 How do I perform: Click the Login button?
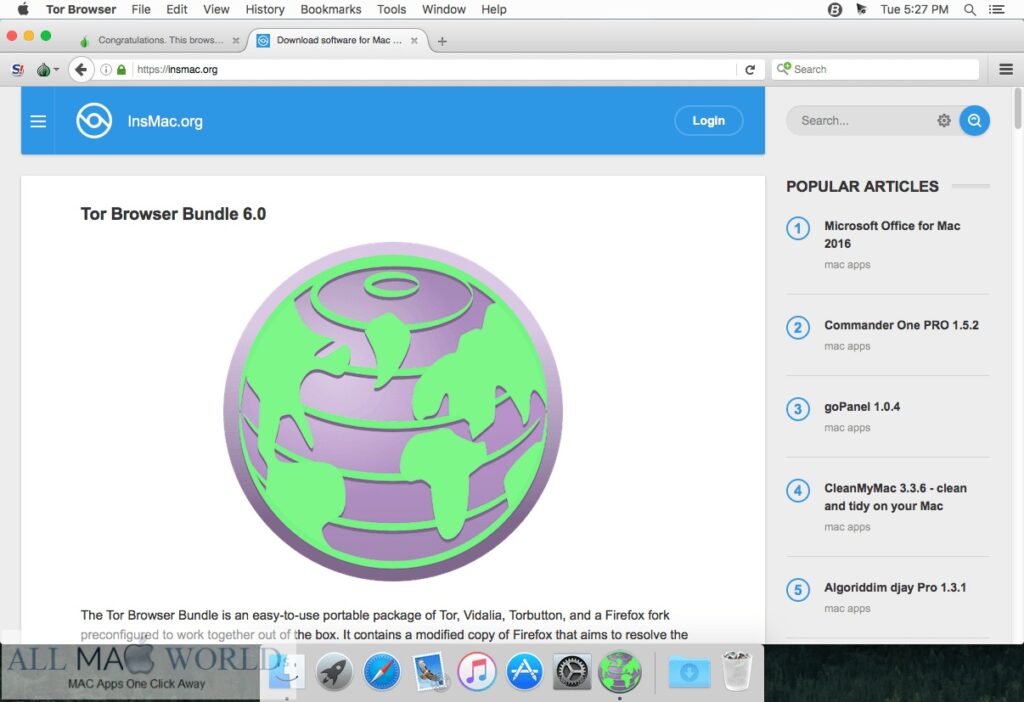click(x=709, y=121)
